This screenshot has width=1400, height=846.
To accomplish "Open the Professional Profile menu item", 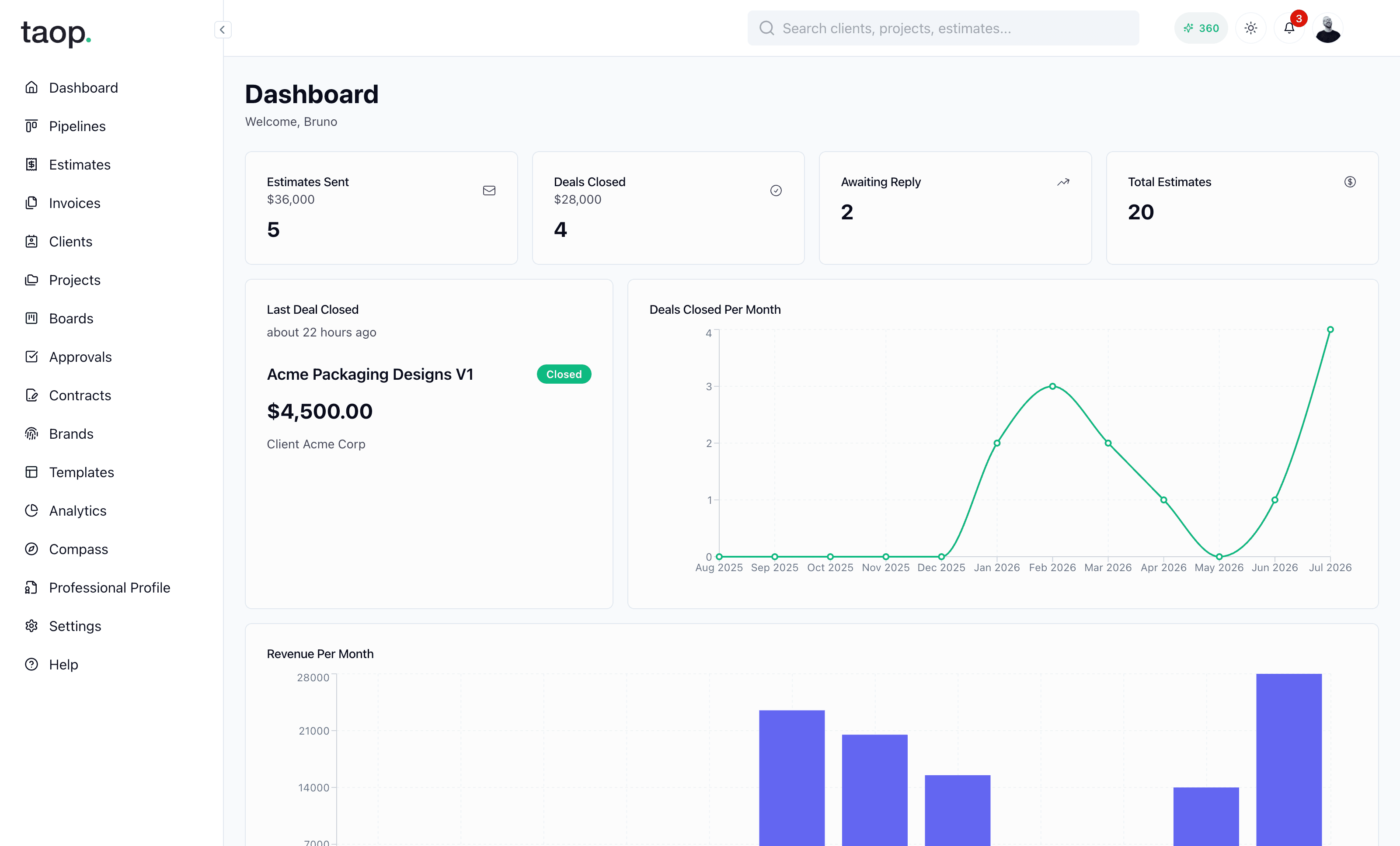I will (x=110, y=588).
